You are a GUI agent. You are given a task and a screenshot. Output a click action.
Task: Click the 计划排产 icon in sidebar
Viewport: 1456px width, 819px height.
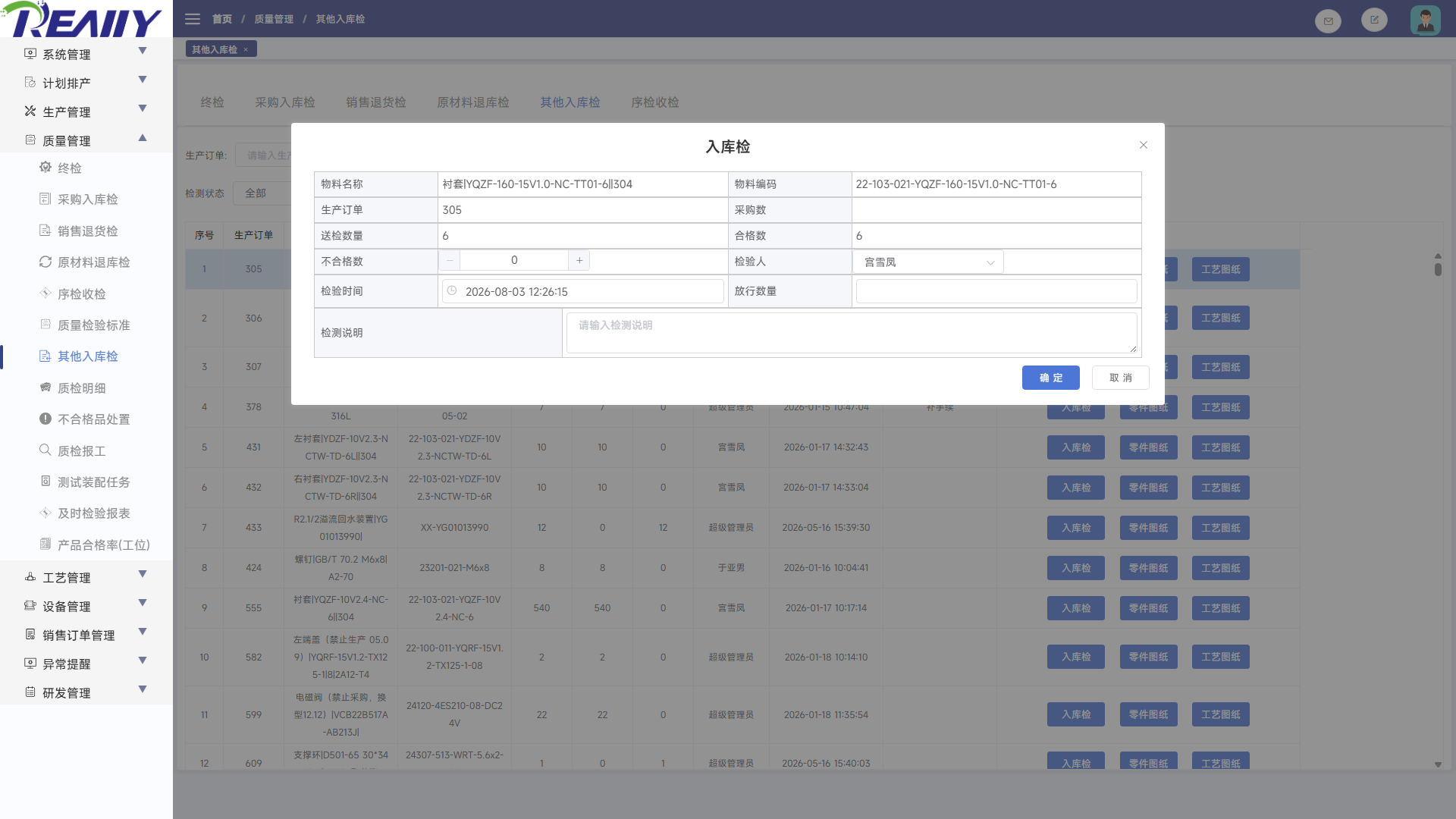[x=30, y=83]
